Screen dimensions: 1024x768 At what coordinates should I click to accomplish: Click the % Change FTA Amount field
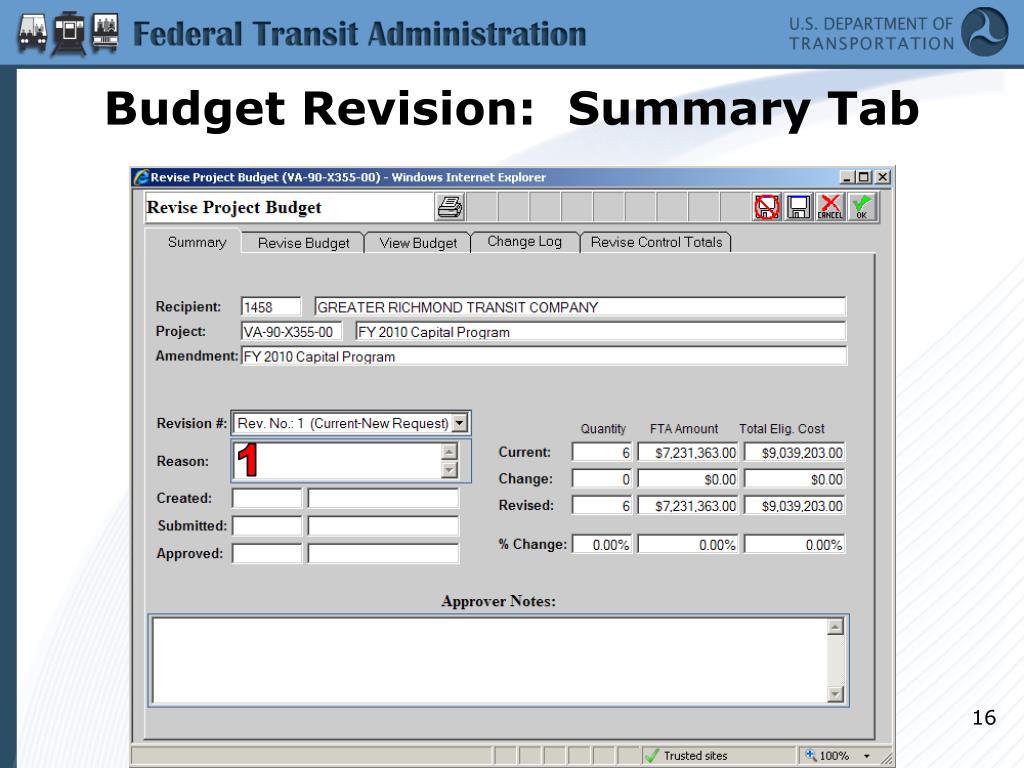(x=688, y=544)
